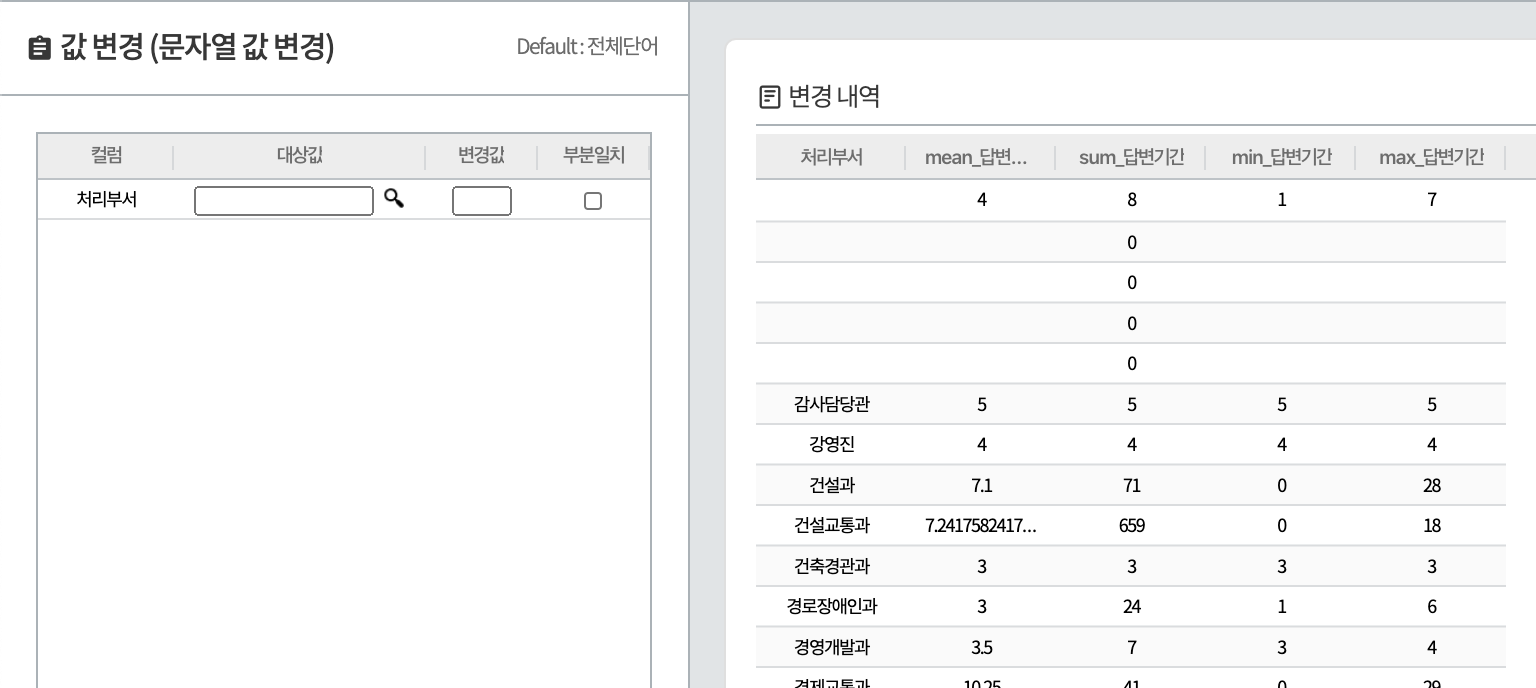
Task: Click the list icon beside 변경 내역
Action: (770, 97)
